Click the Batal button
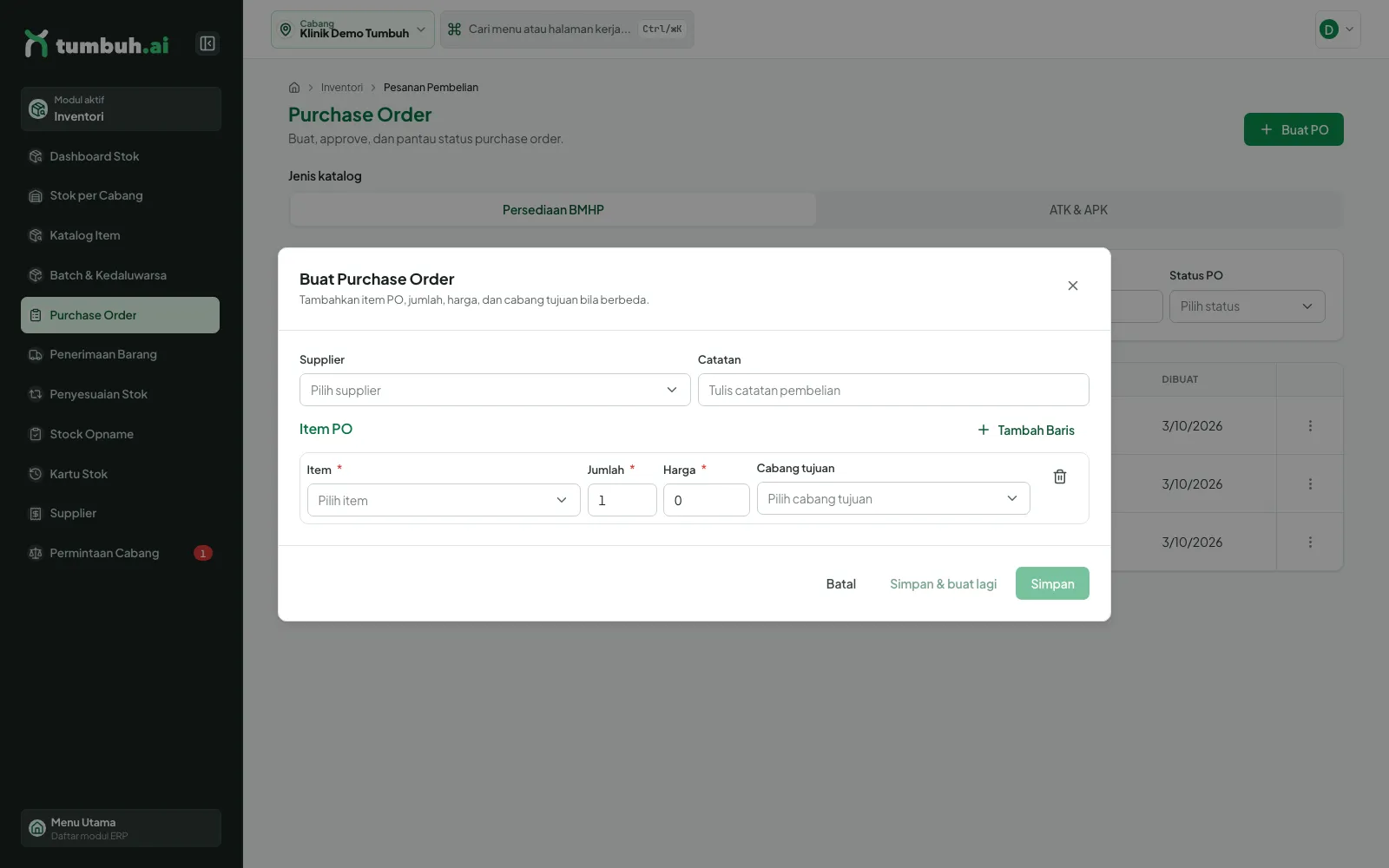 (841, 584)
